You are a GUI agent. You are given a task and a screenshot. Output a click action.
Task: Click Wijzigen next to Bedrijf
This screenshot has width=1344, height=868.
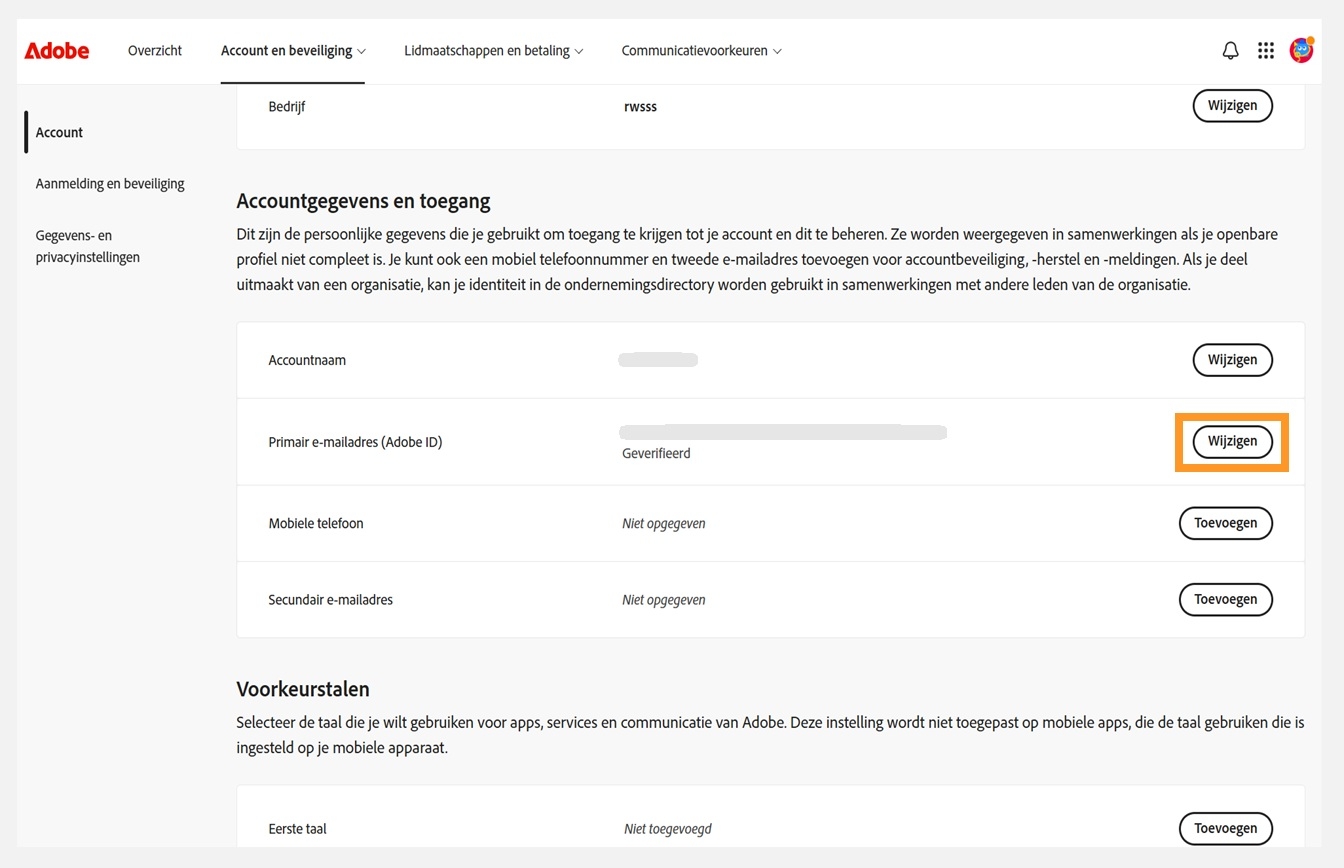pos(1232,105)
